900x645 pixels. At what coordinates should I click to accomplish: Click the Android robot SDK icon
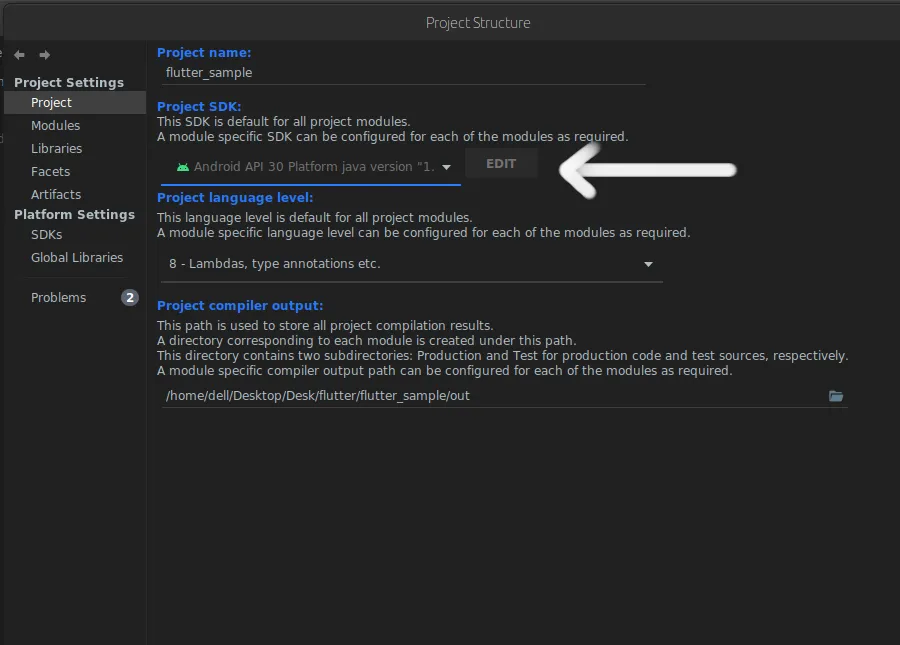183,167
